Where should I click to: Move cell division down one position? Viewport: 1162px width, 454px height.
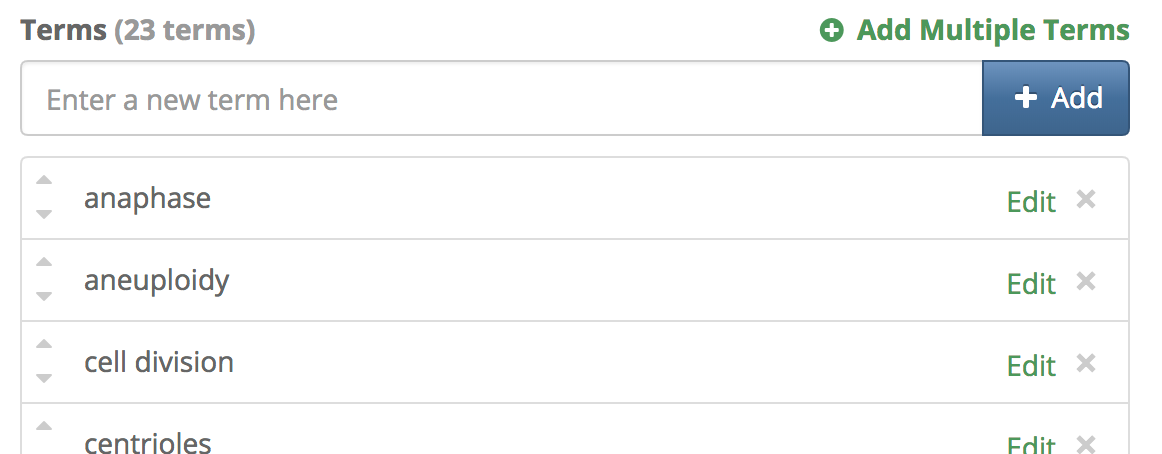click(44, 377)
